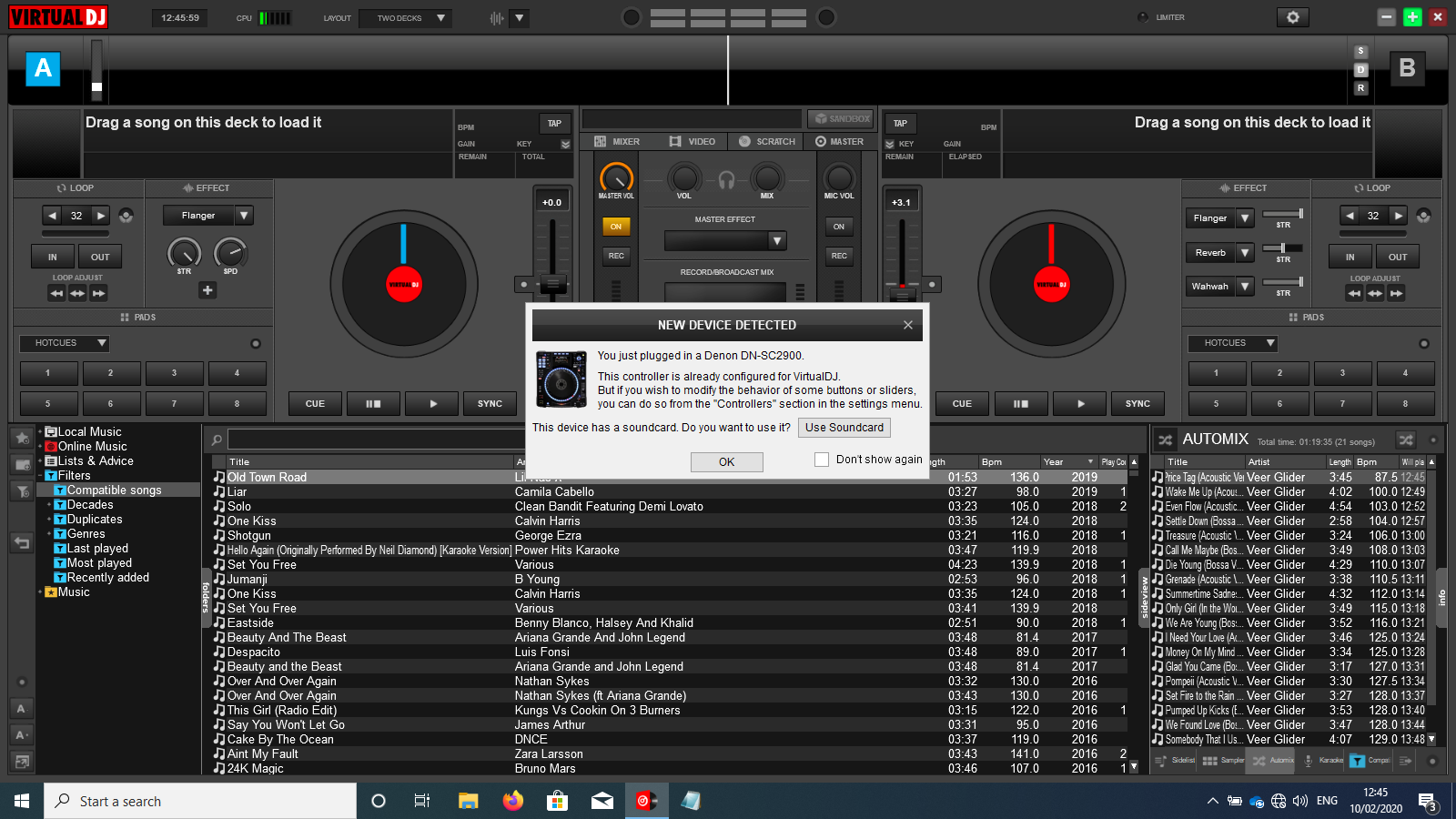Image resolution: width=1456 pixels, height=819 pixels.
Task: Open Mail app from the taskbar
Action: click(x=602, y=801)
